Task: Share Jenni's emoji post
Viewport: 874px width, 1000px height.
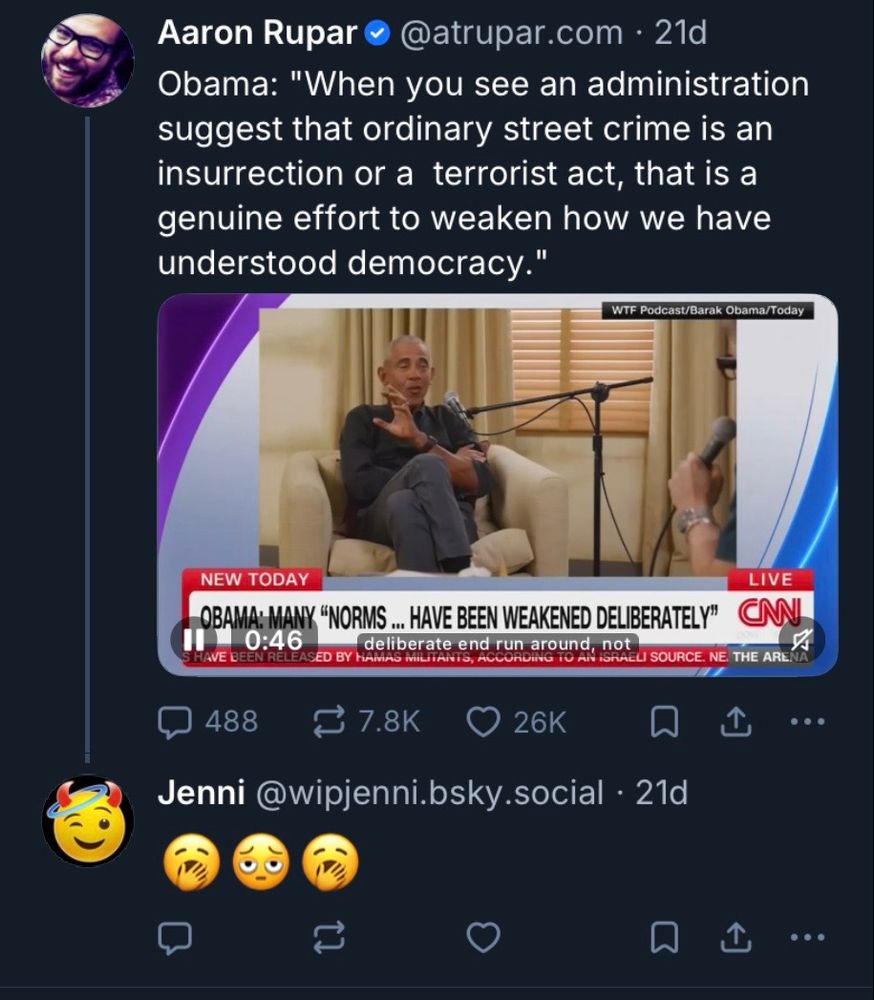Action: point(734,936)
